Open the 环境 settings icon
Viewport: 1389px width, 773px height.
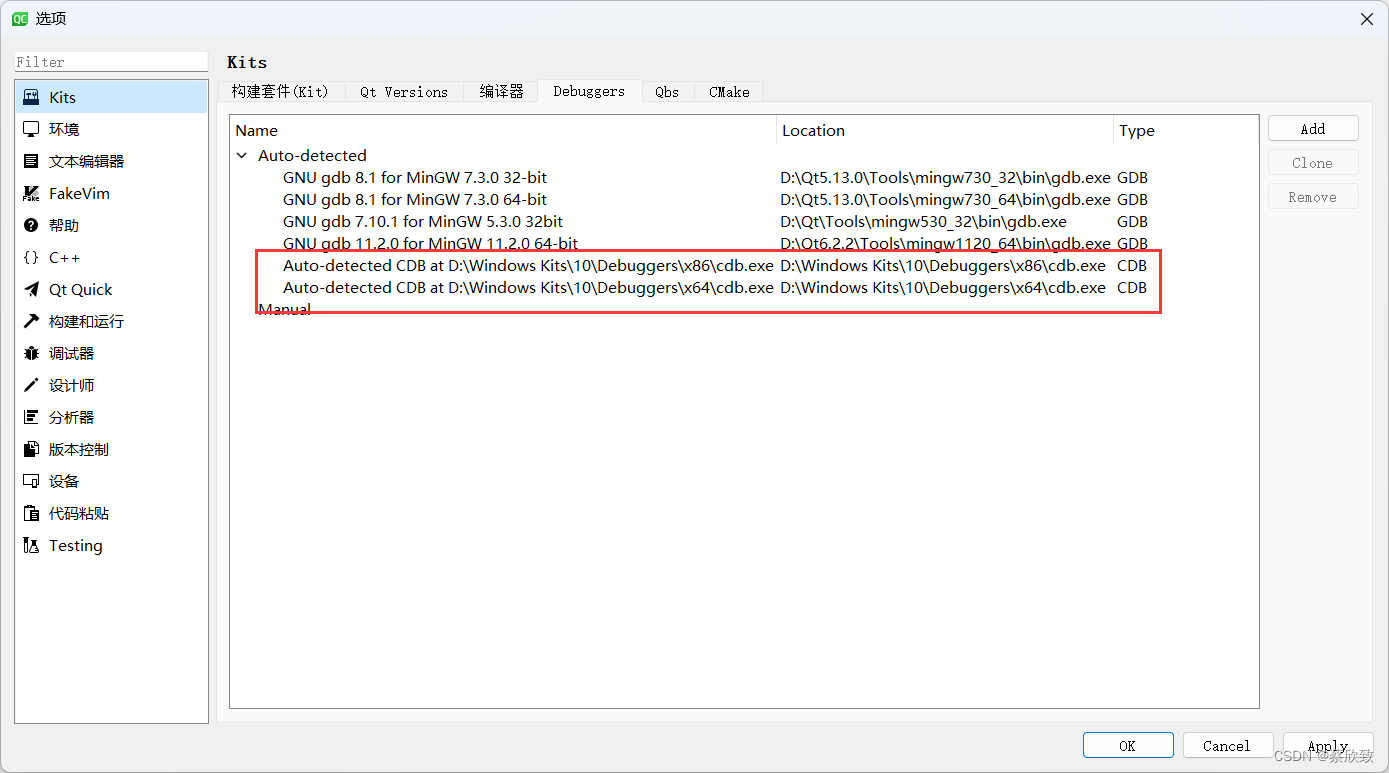[x=31, y=129]
